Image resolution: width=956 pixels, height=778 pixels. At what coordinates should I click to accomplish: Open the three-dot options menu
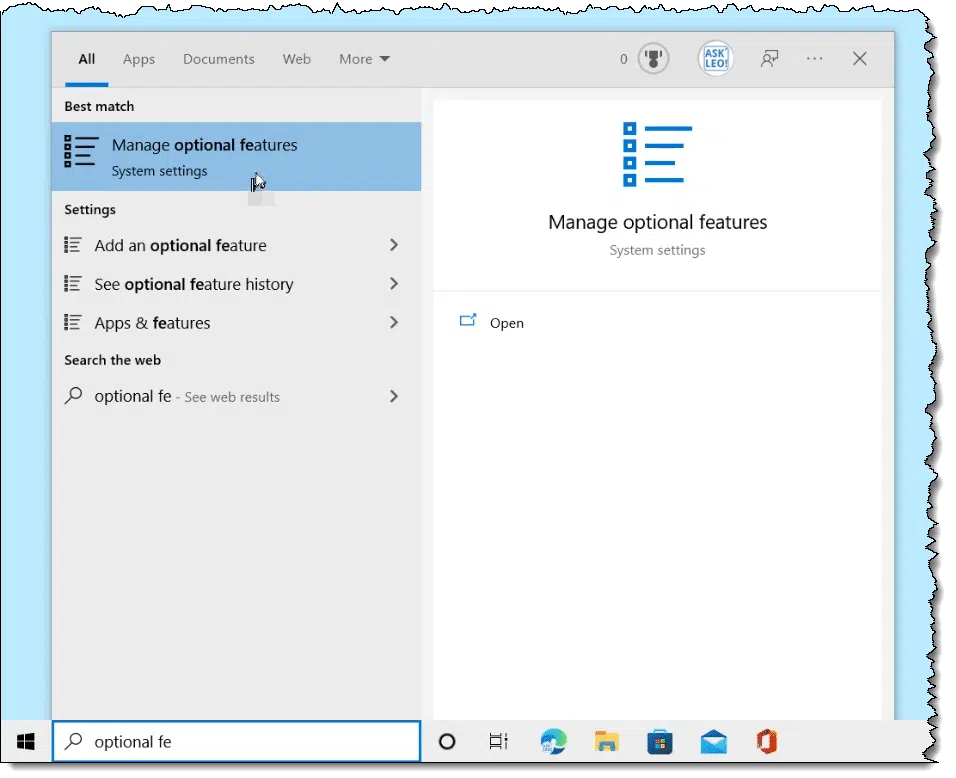point(815,59)
